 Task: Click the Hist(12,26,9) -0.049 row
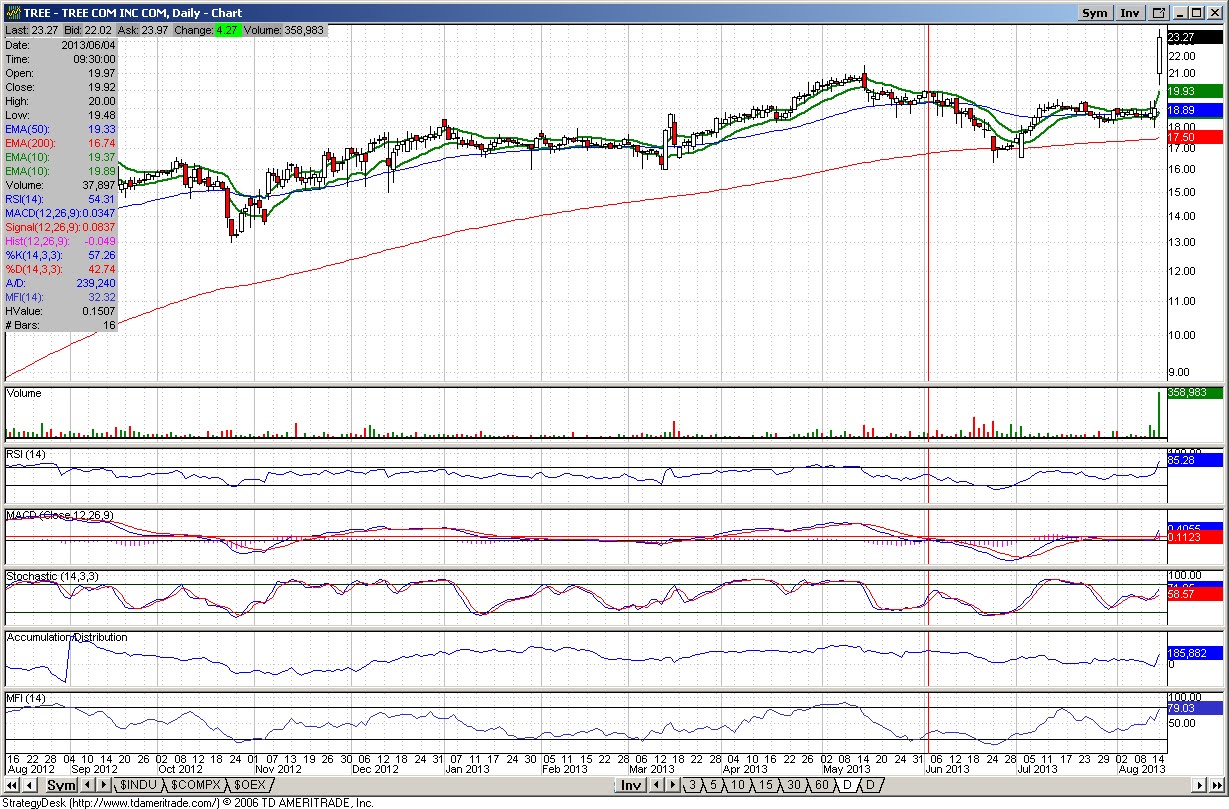click(61, 241)
